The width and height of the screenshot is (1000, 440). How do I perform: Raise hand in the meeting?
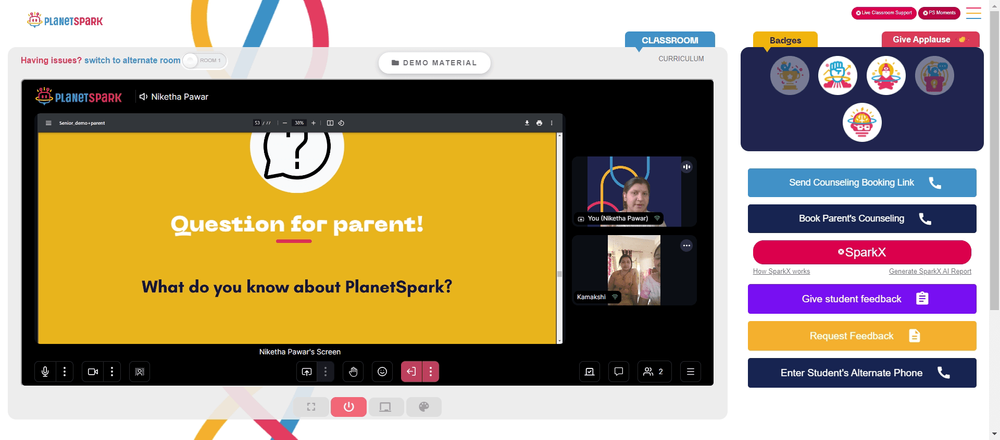(x=353, y=372)
